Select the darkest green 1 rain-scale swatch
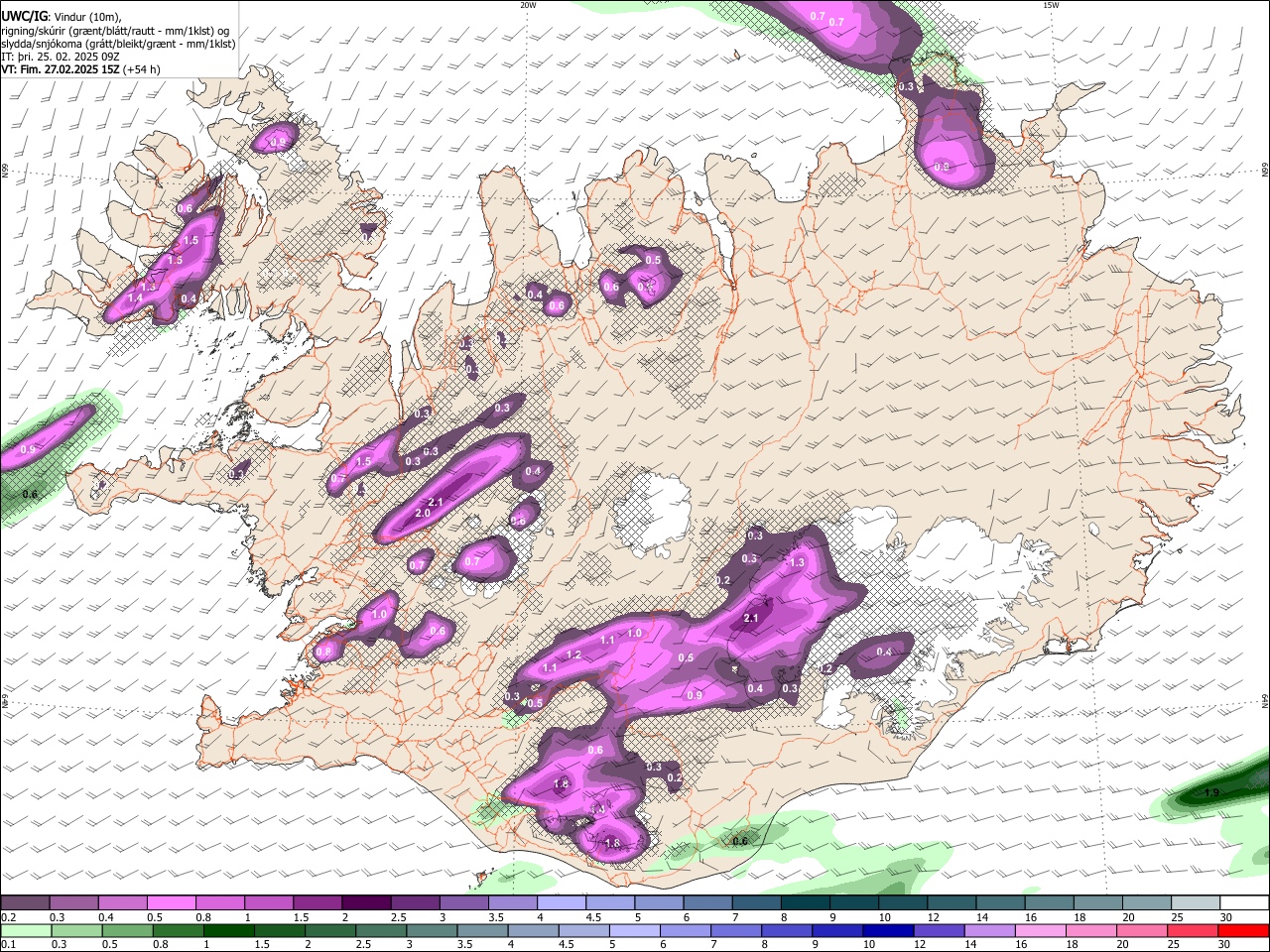This screenshot has width=1270, height=952. coord(229,930)
